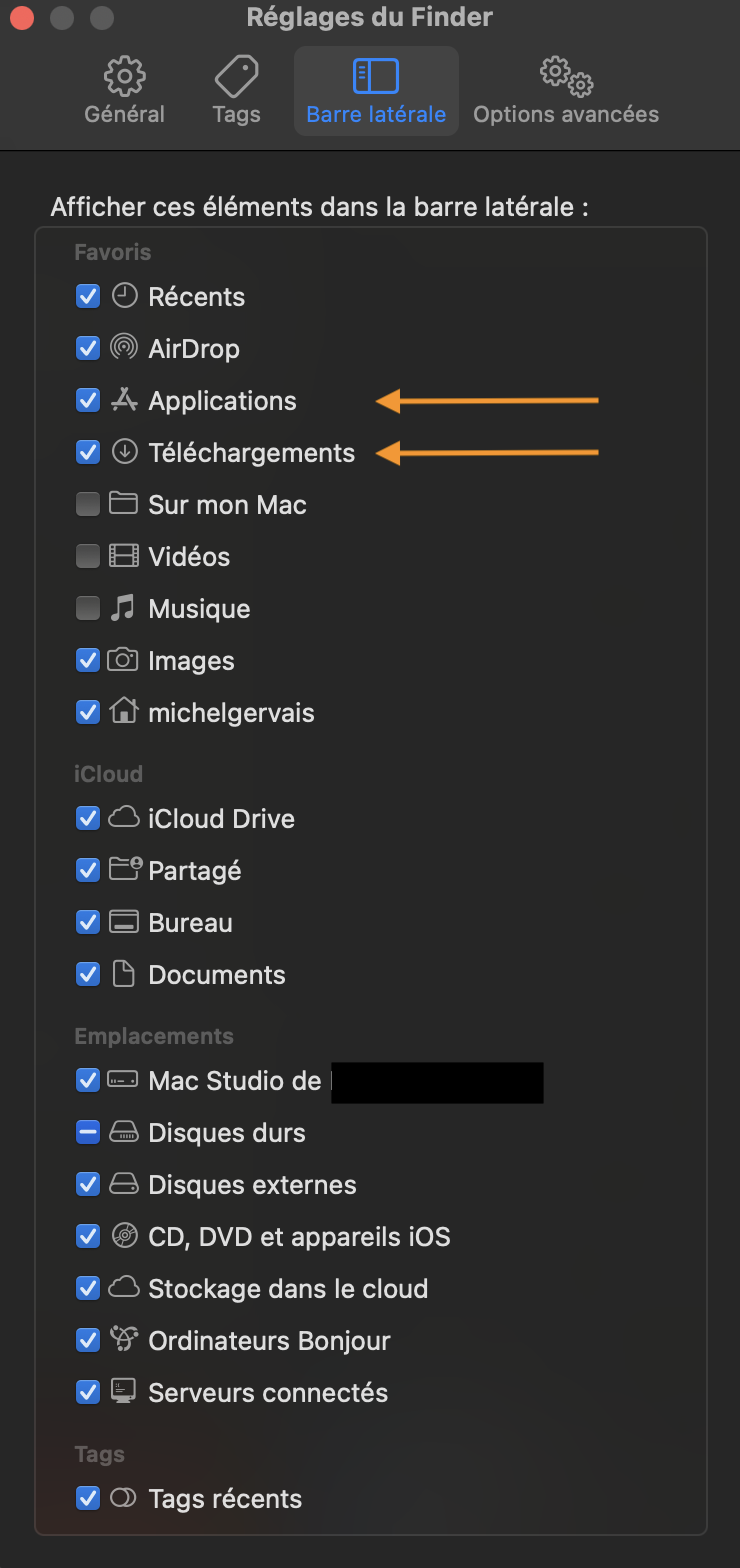The height and width of the screenshot is (1568, 740).
Task: Click the Images camera icon
Action: (x=124, y=660)
